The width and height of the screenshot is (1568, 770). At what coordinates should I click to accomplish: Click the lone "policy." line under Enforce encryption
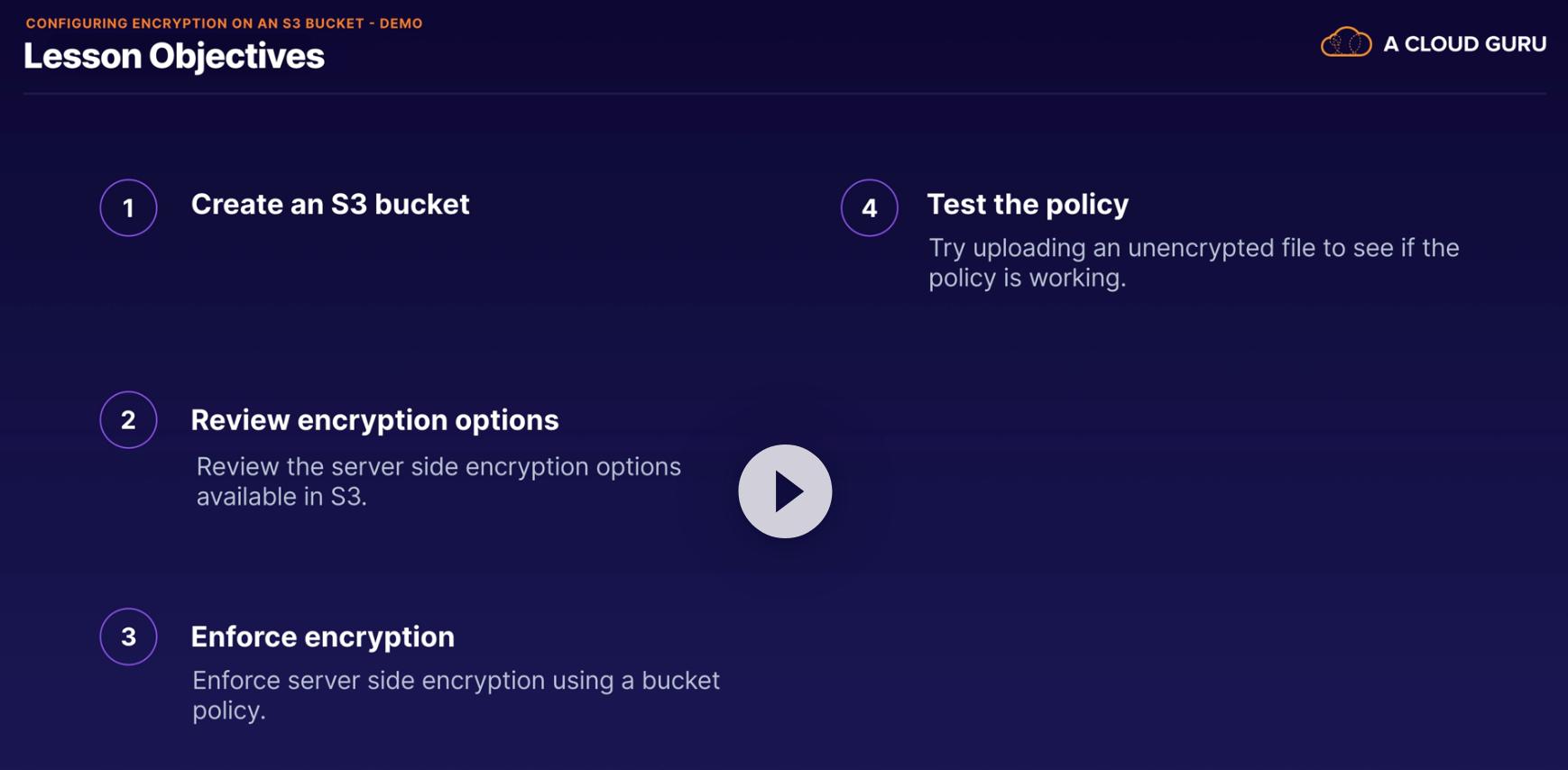click(x=229, y=710)
